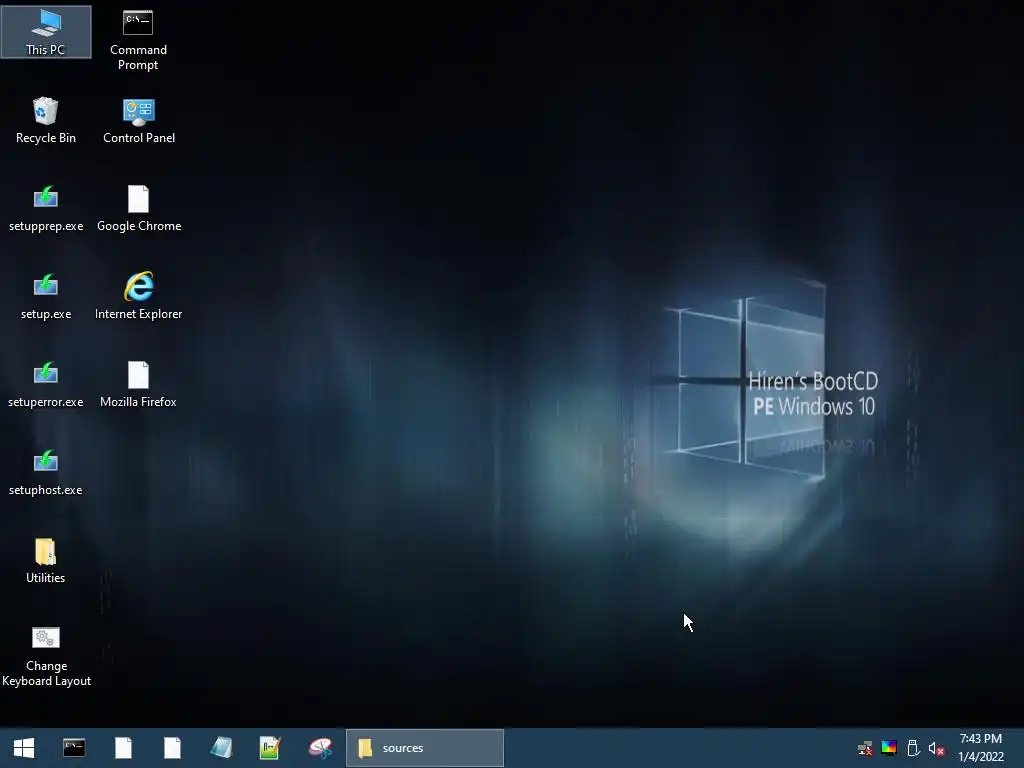Select the Command Prompt desktop shortcut
The width and height of the screenshot is (1024, 768).
pos(138,40)
